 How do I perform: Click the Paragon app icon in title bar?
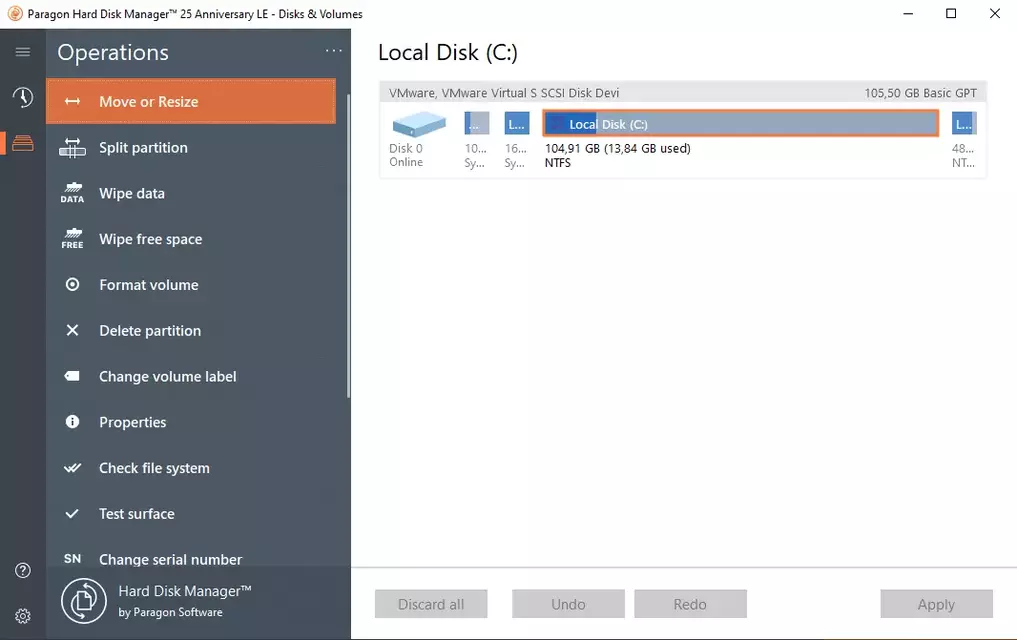pos(15,14)
